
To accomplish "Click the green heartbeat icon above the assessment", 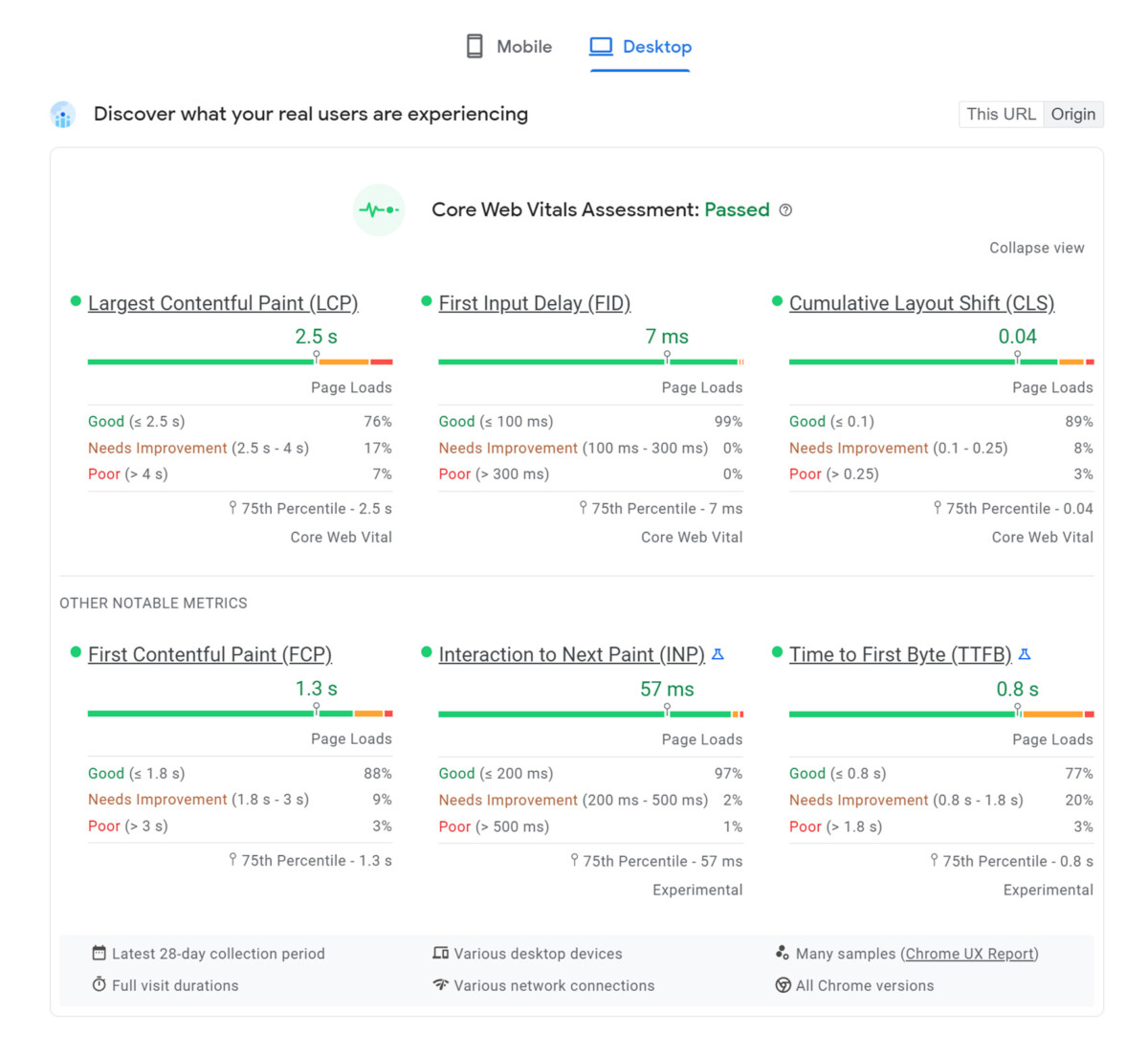I will [379, 209].
